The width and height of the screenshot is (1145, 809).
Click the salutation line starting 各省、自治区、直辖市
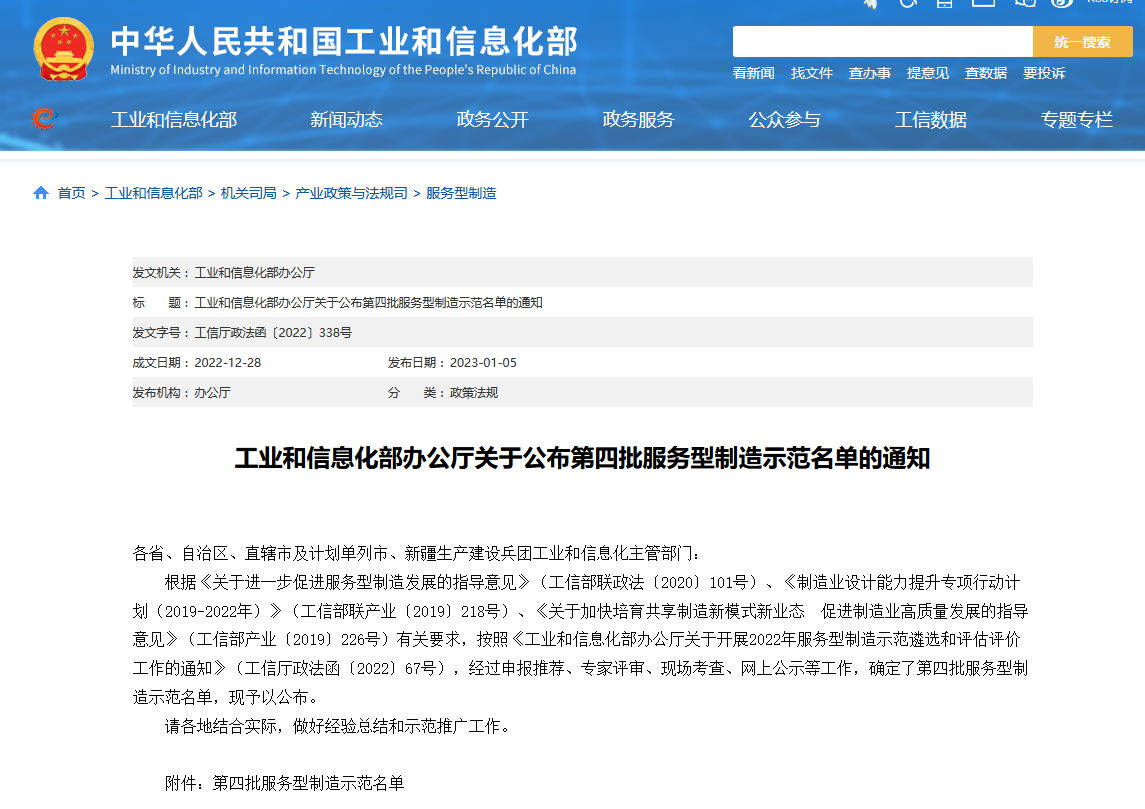pos(416,553)
